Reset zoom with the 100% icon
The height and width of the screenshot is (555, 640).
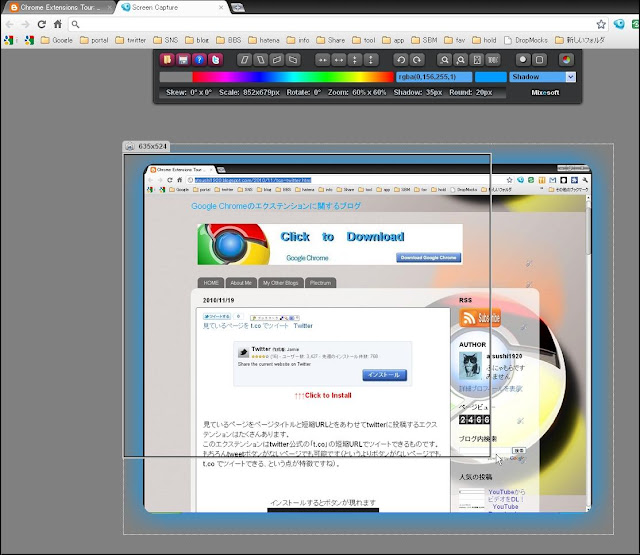pyautogui.click(x=493, y=60)
